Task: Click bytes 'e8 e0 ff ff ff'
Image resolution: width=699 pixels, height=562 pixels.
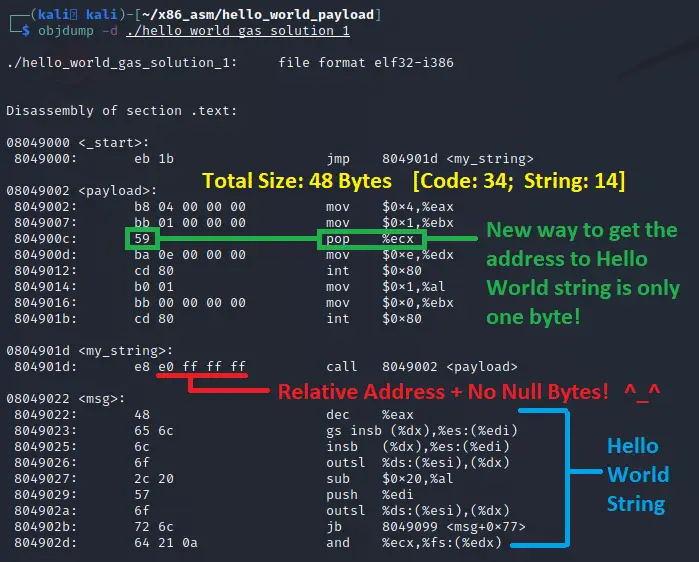Action: 190,367
